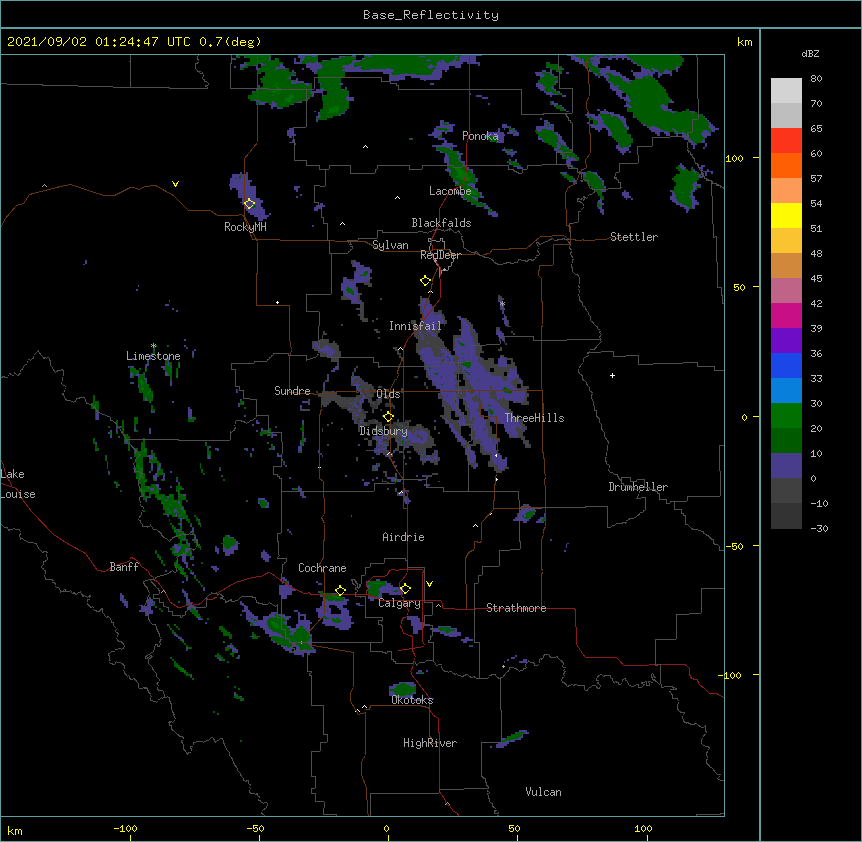Click the magenta swatch beside 42 dBZ
The height and width of the screenshot is (842, 862).
[786, 315]
